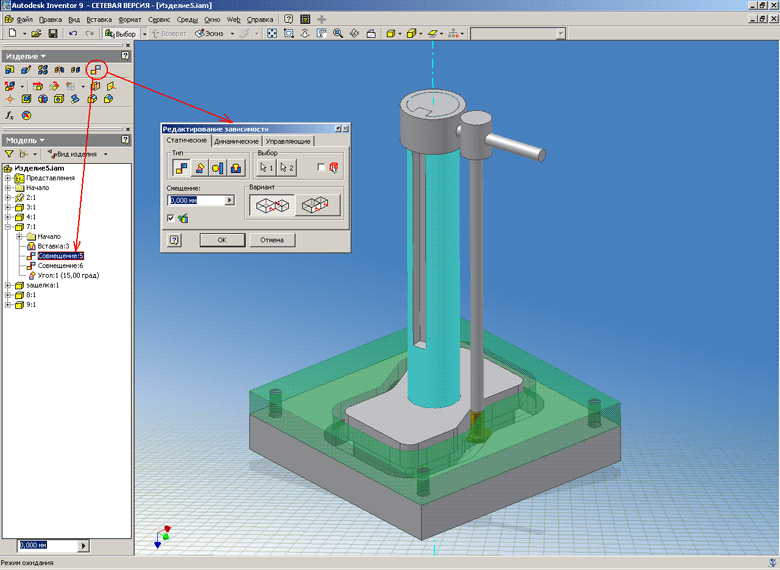Click the Pattern Component panel icon
Viewport: 780px width, 570px height.
tap(43, 70)
